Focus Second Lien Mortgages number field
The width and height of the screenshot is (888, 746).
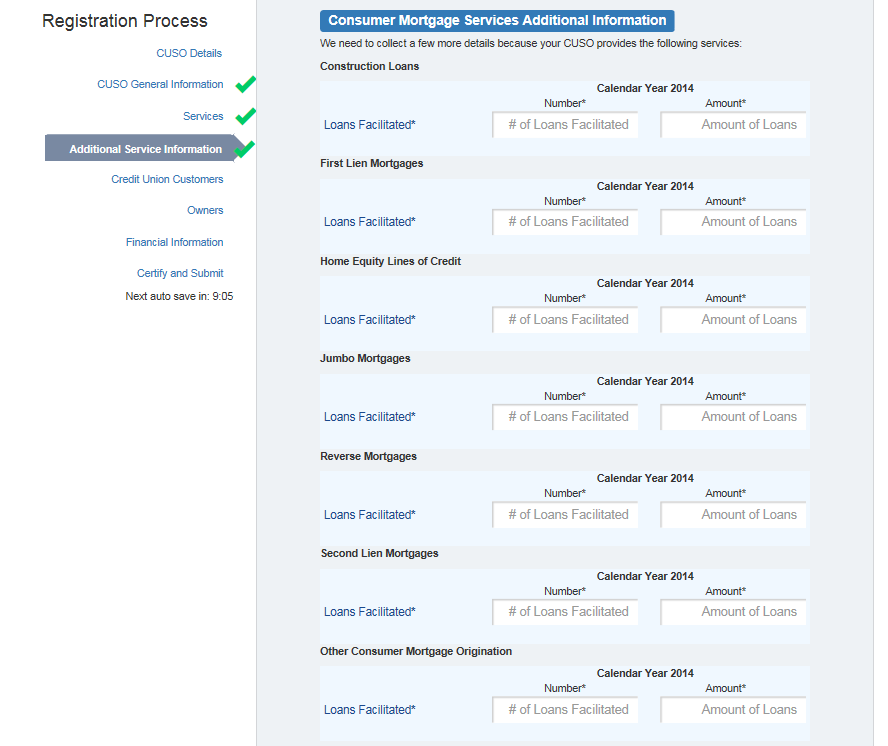(x=565, y=612)
